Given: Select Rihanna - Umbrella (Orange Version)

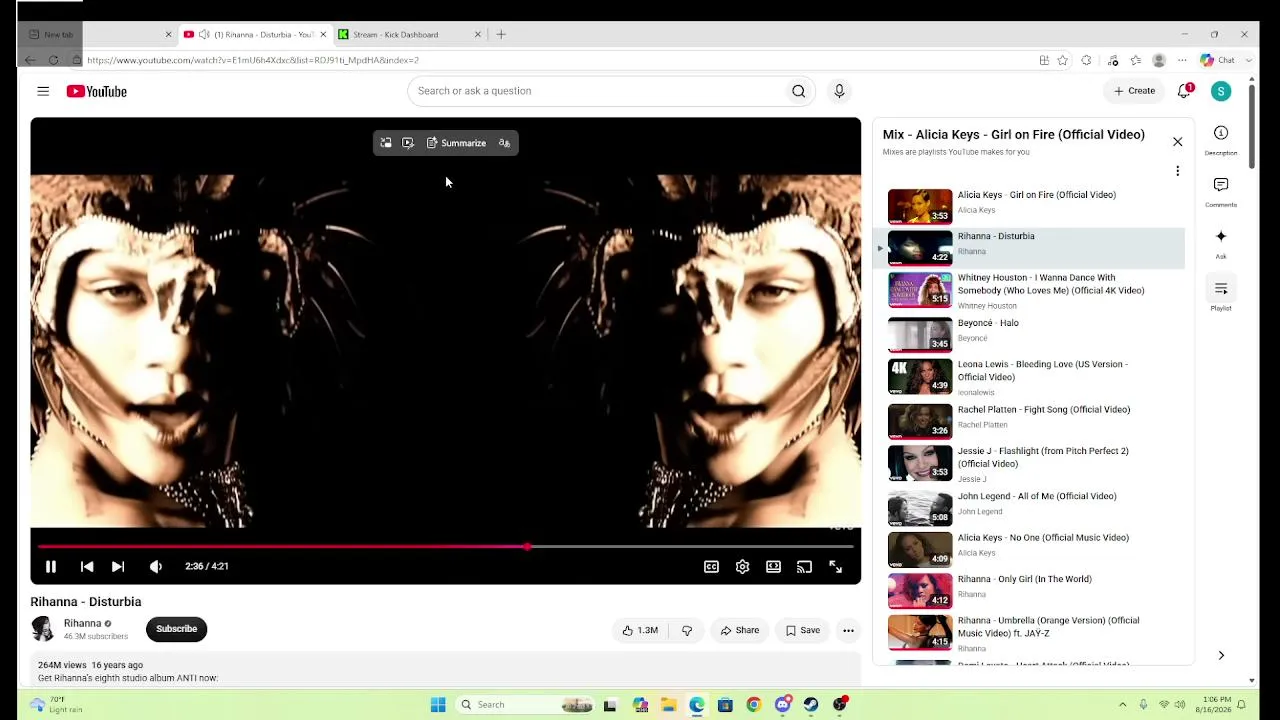Looking at the screenshot, I should tap(1030, 633).
